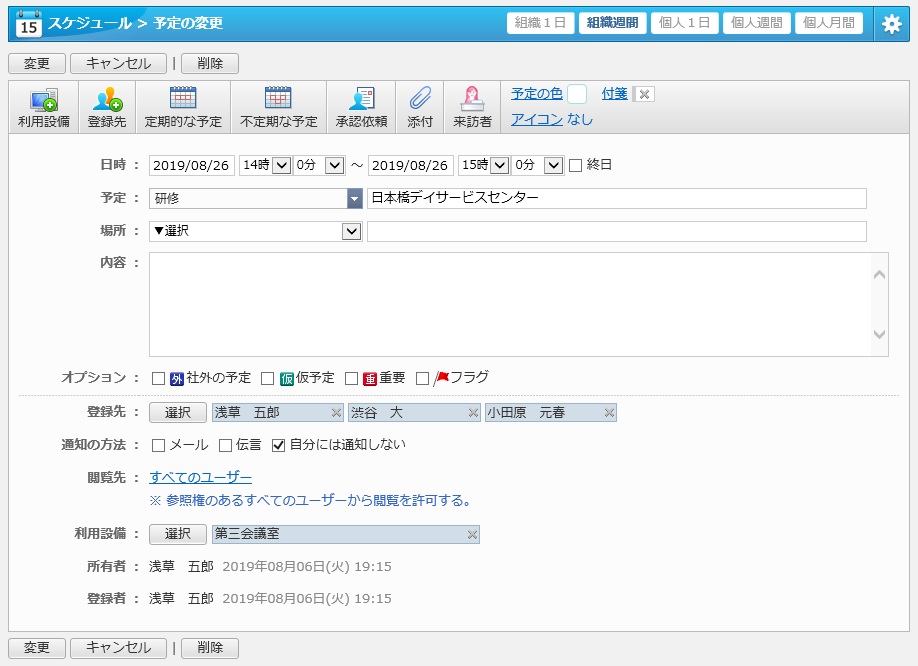Click the top 削除 button
This screenshot has height=666, width=918.
click(210, 63)
